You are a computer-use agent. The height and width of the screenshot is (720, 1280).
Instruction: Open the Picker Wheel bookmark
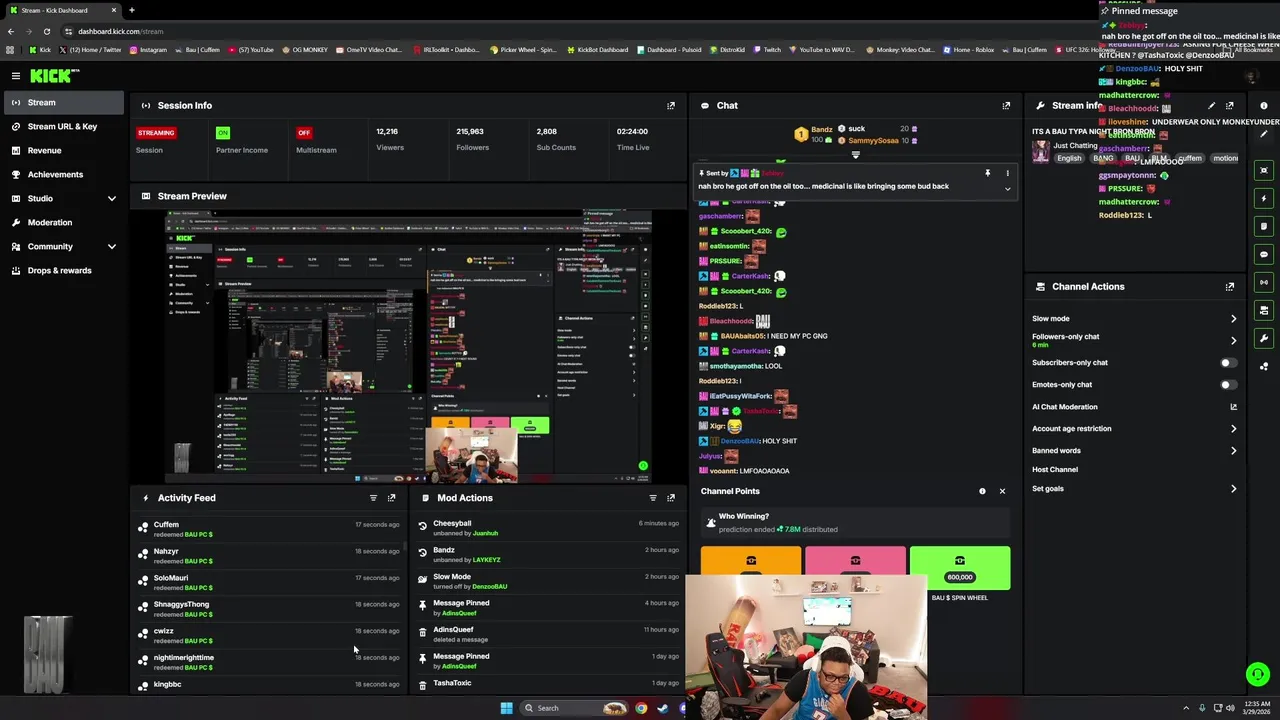click(523, 50)
